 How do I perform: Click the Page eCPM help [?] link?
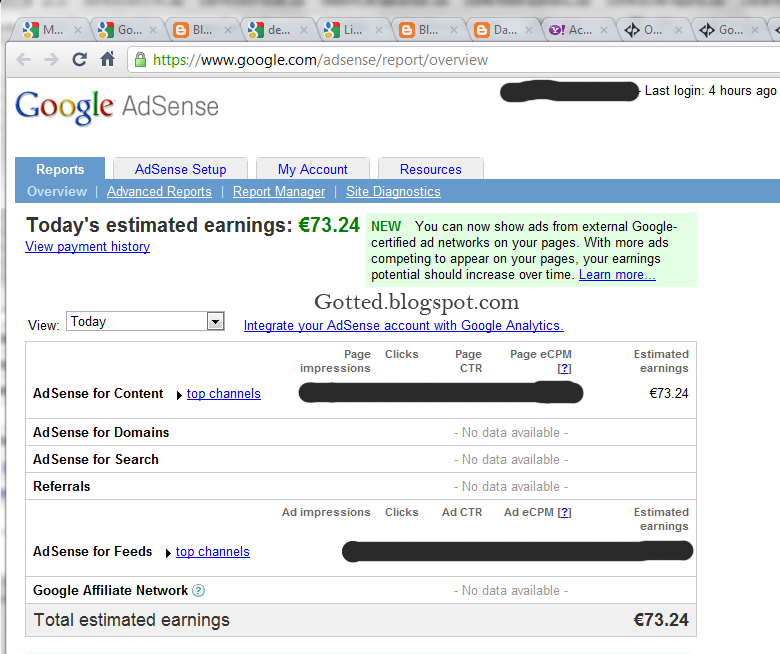click(x=565, y=368)
